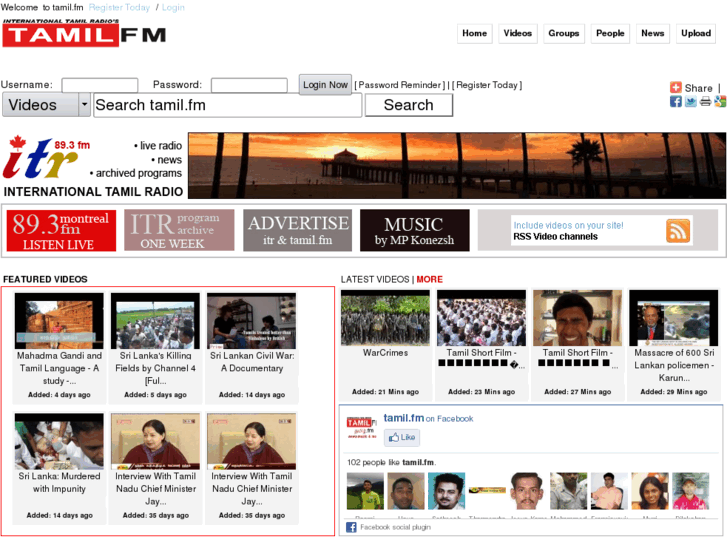The width and height of the screenshot is (727, 545).
Task: Focus the Password input field
Action: (249, 85)
